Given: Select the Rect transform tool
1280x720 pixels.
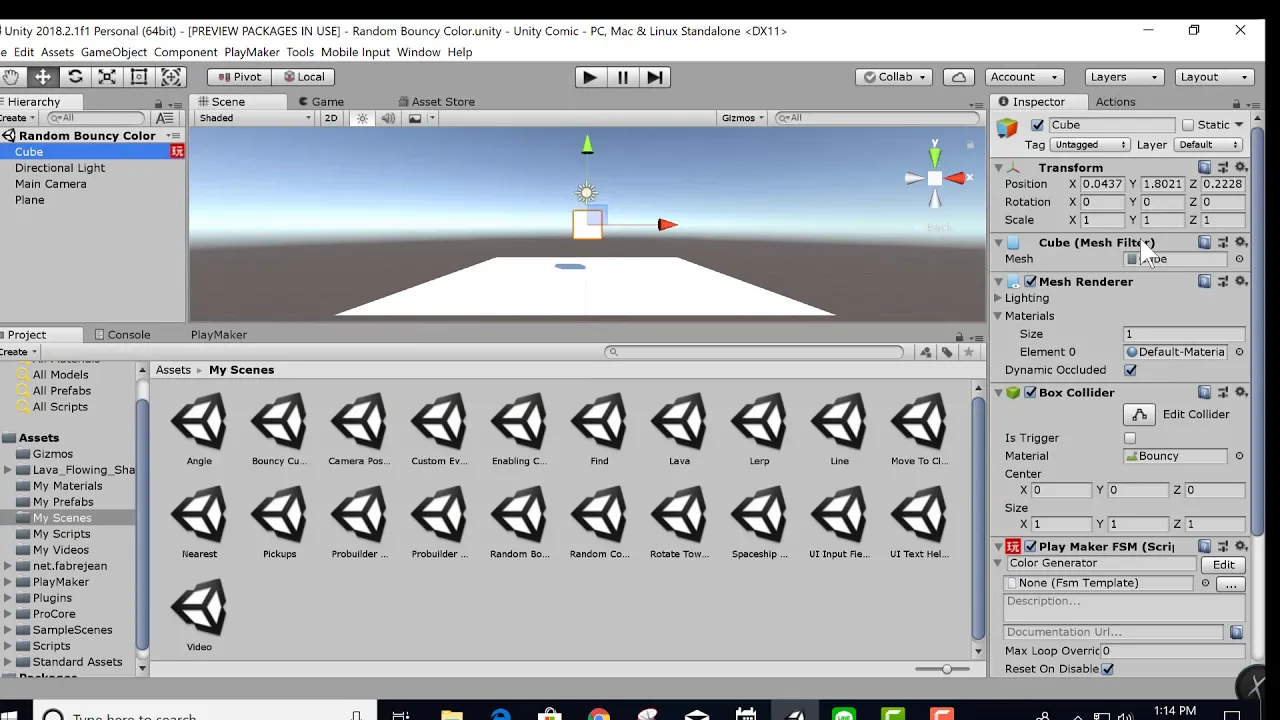Looking at the screenshot, I should [139, 77].
